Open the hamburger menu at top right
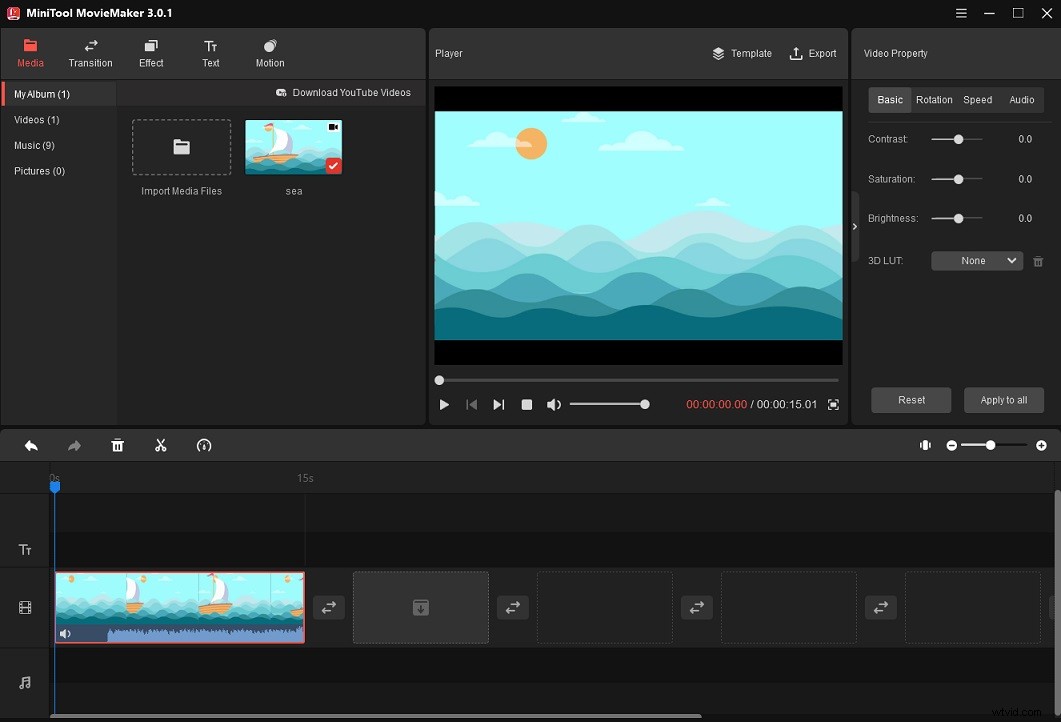 (x=960, y=13)
